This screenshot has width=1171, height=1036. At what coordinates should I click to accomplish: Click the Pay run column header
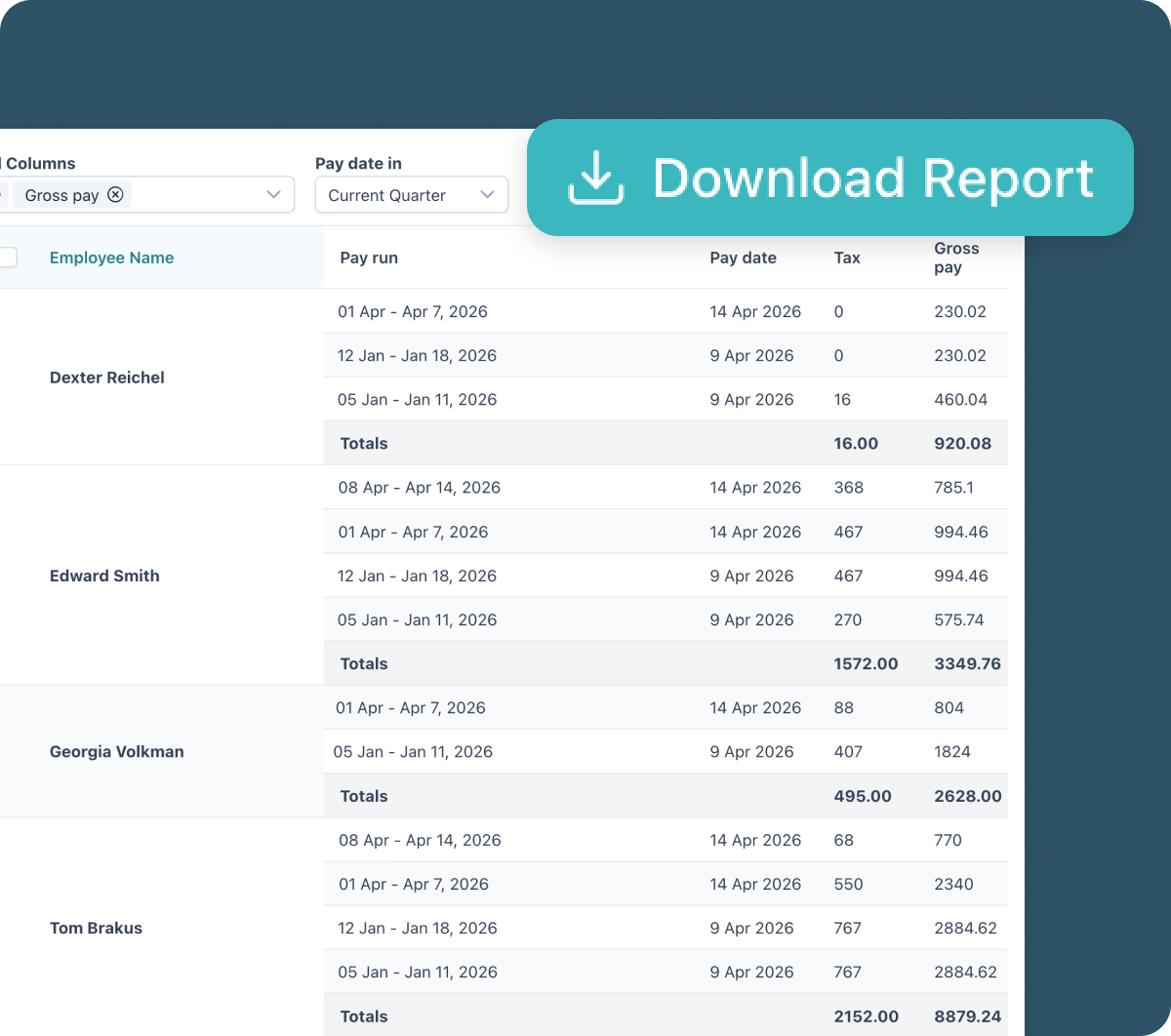368,258
